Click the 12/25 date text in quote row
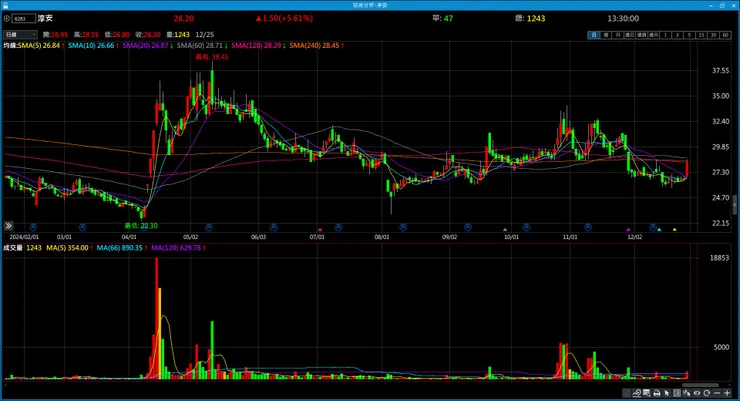The height and width of the screenshot is (401, 740). pos(204,34)
